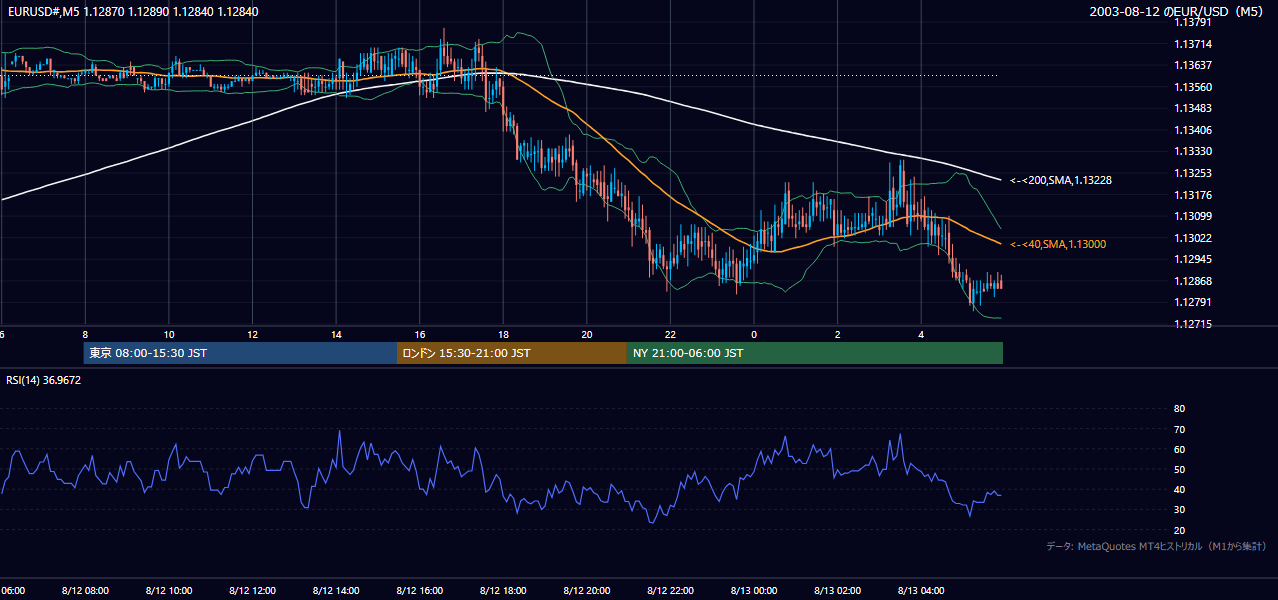Click RSI scale value 40
The image size is (1278, 600).
click(1179, 489)
